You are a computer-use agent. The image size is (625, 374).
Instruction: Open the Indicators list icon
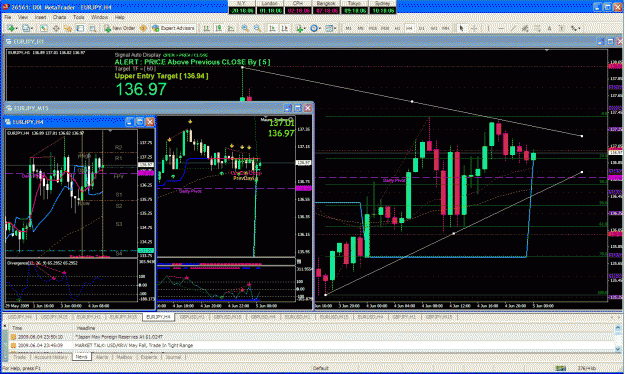click(299, 28)
